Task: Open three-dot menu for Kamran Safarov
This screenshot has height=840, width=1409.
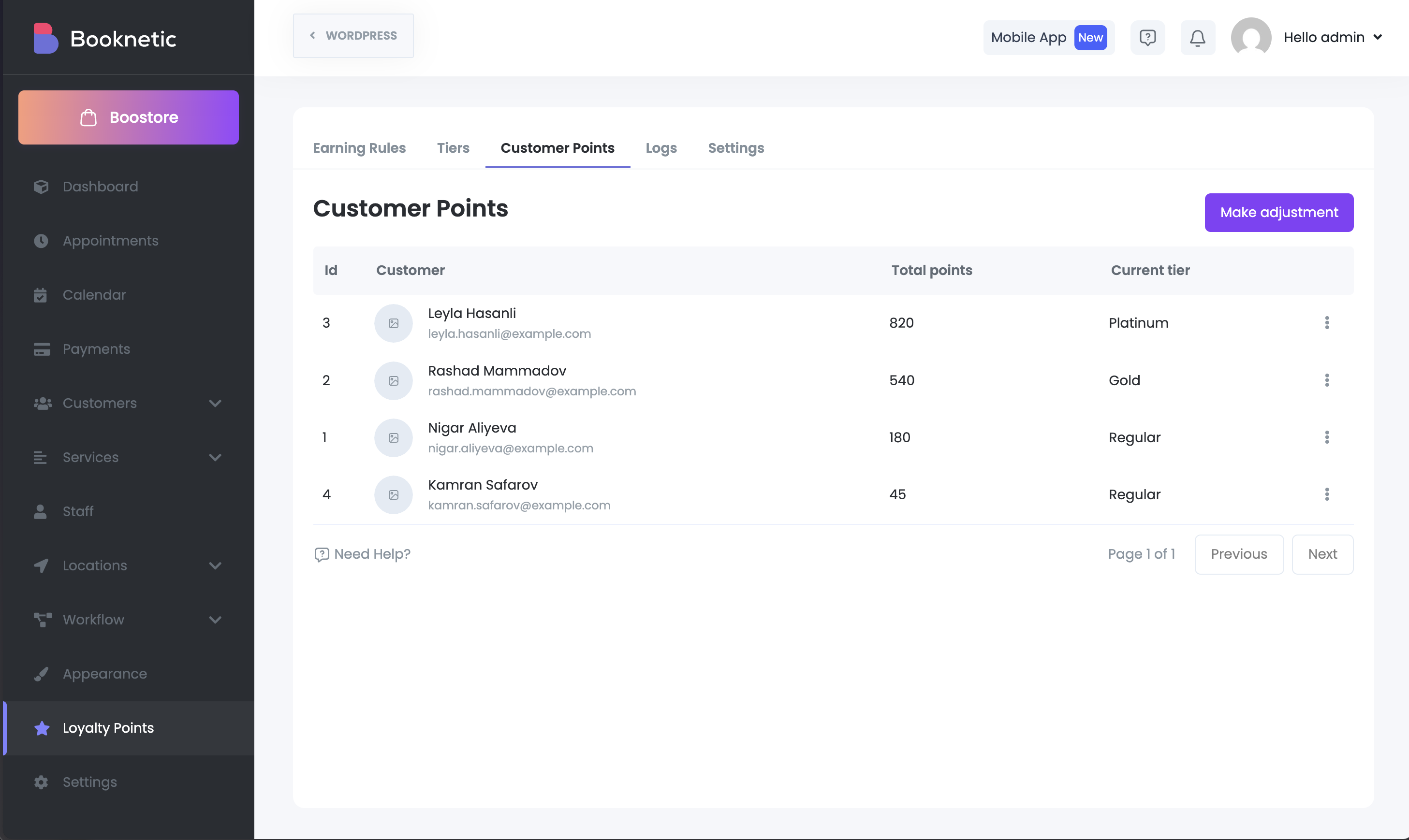Action: tap(1326, 494)
